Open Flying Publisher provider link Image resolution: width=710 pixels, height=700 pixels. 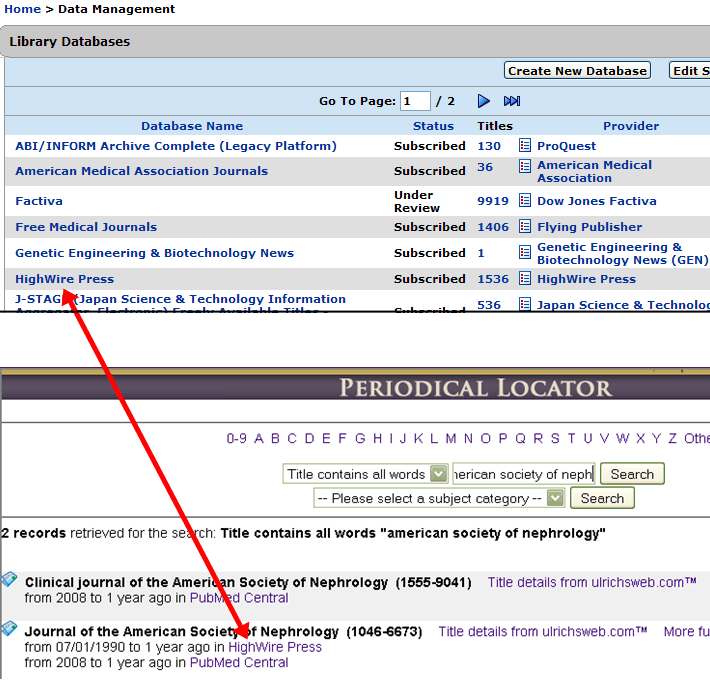click(x=590, y=226)
